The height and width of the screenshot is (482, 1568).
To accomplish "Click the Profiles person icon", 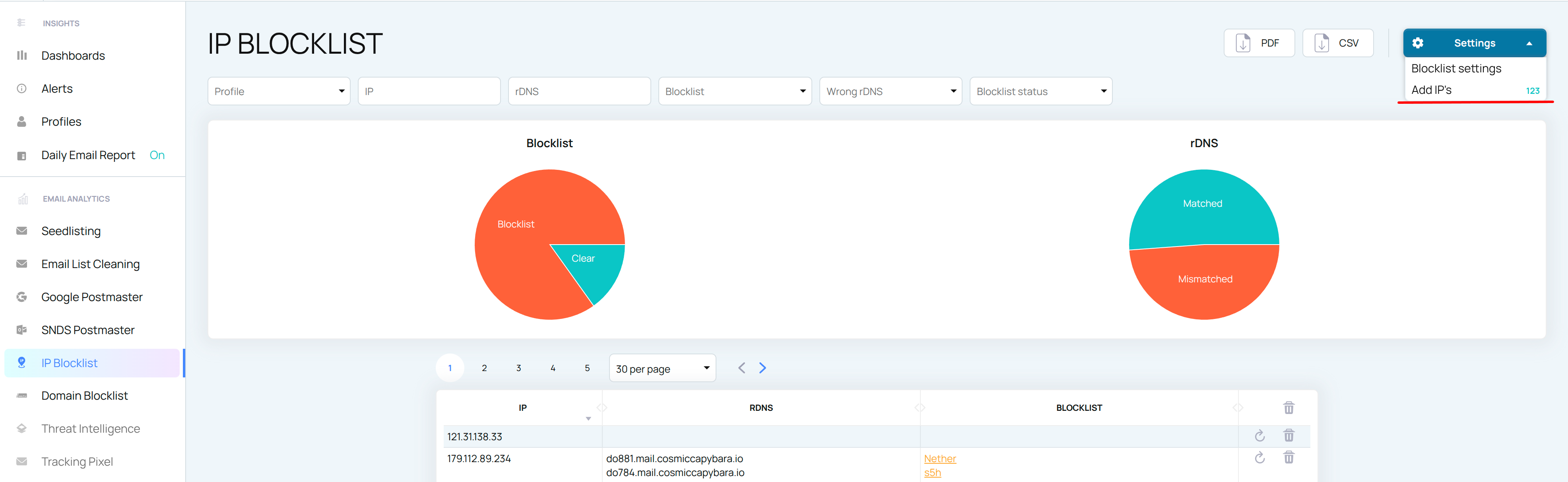I will pos(22,122).
